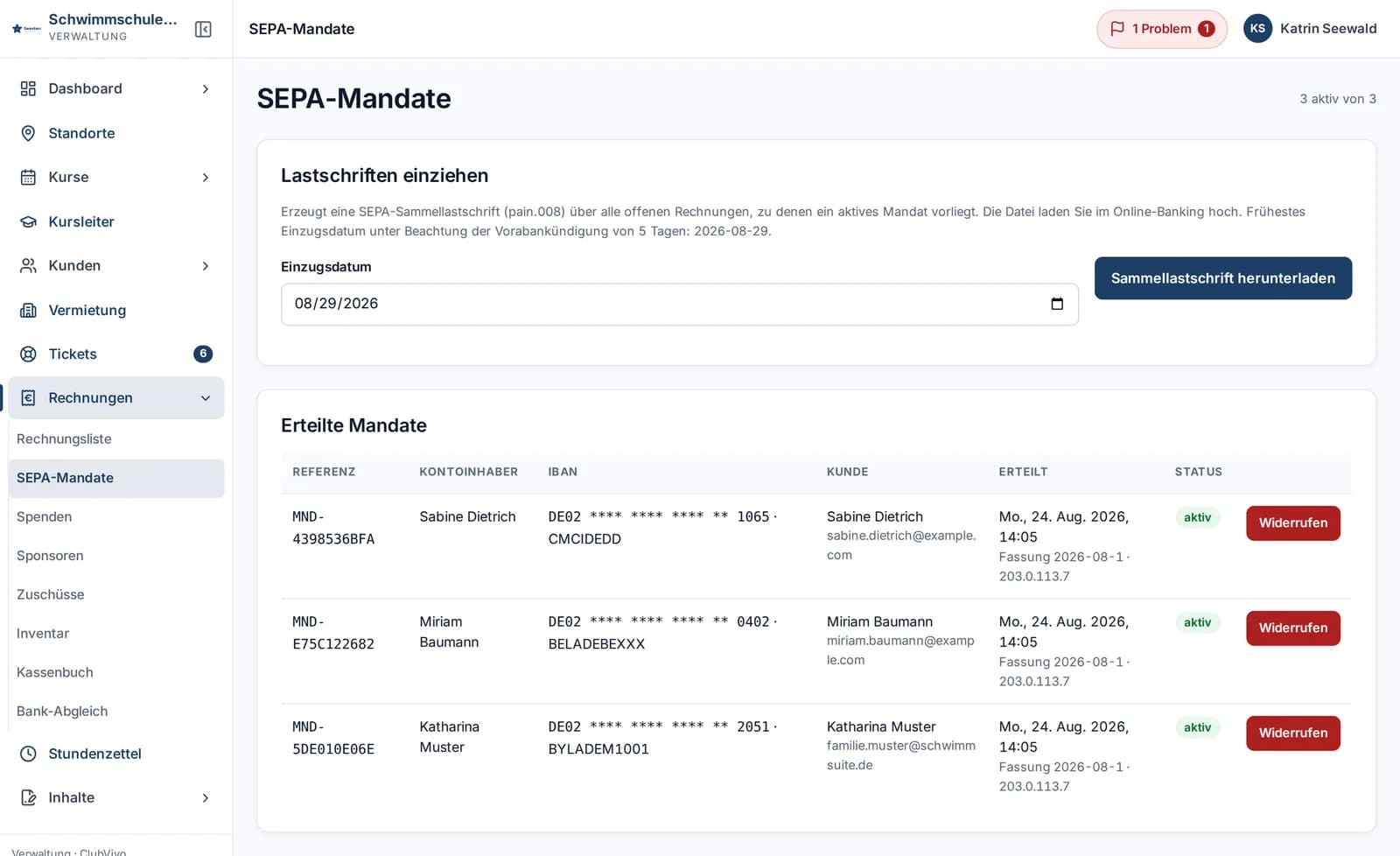The height and width of the screenshot is (856, 1400).
Task: Click the Schwimmschule star logo
Action: coord(26,29)
